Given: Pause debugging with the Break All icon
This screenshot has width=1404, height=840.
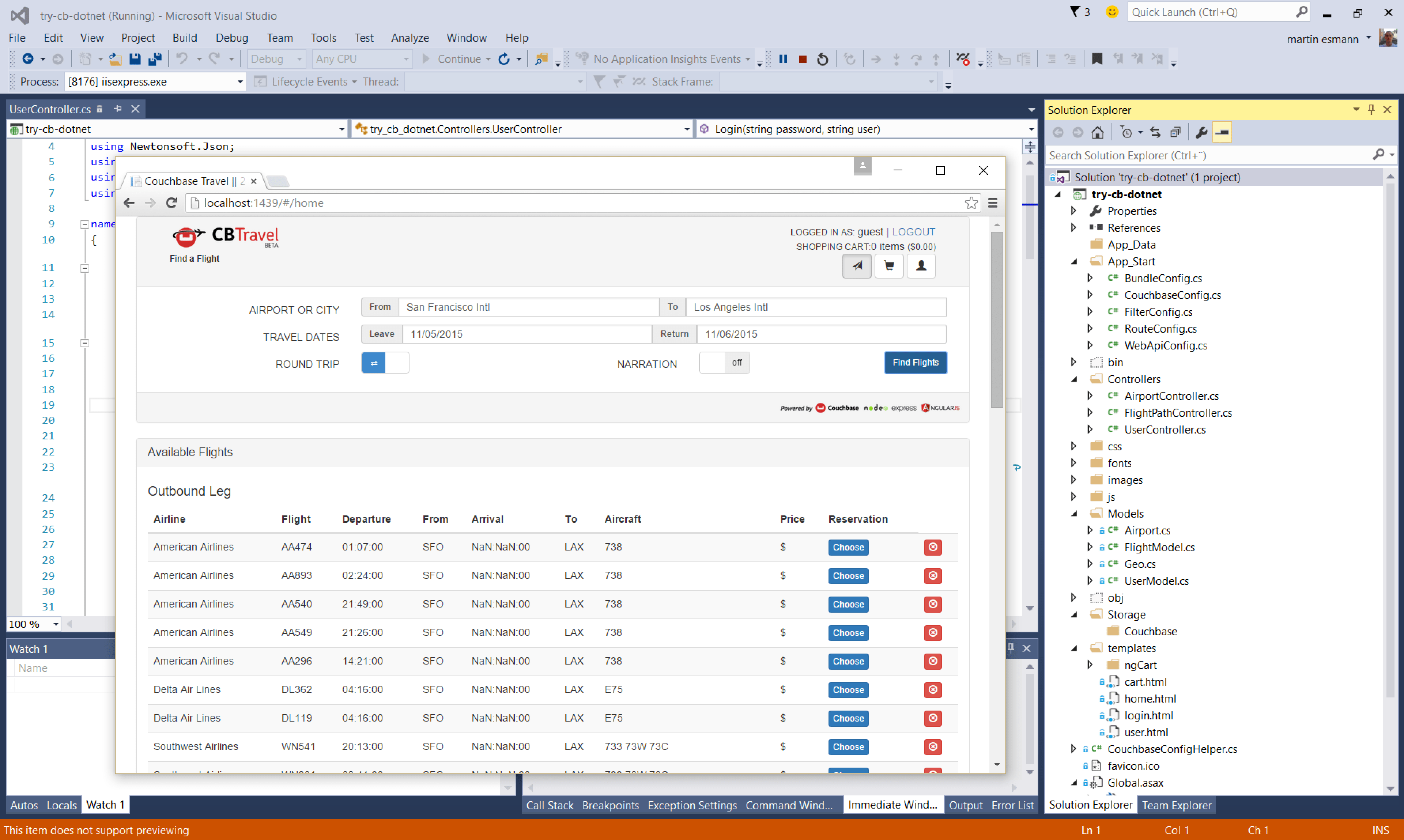Looking at the screenshot, I should tap(783, 58).
